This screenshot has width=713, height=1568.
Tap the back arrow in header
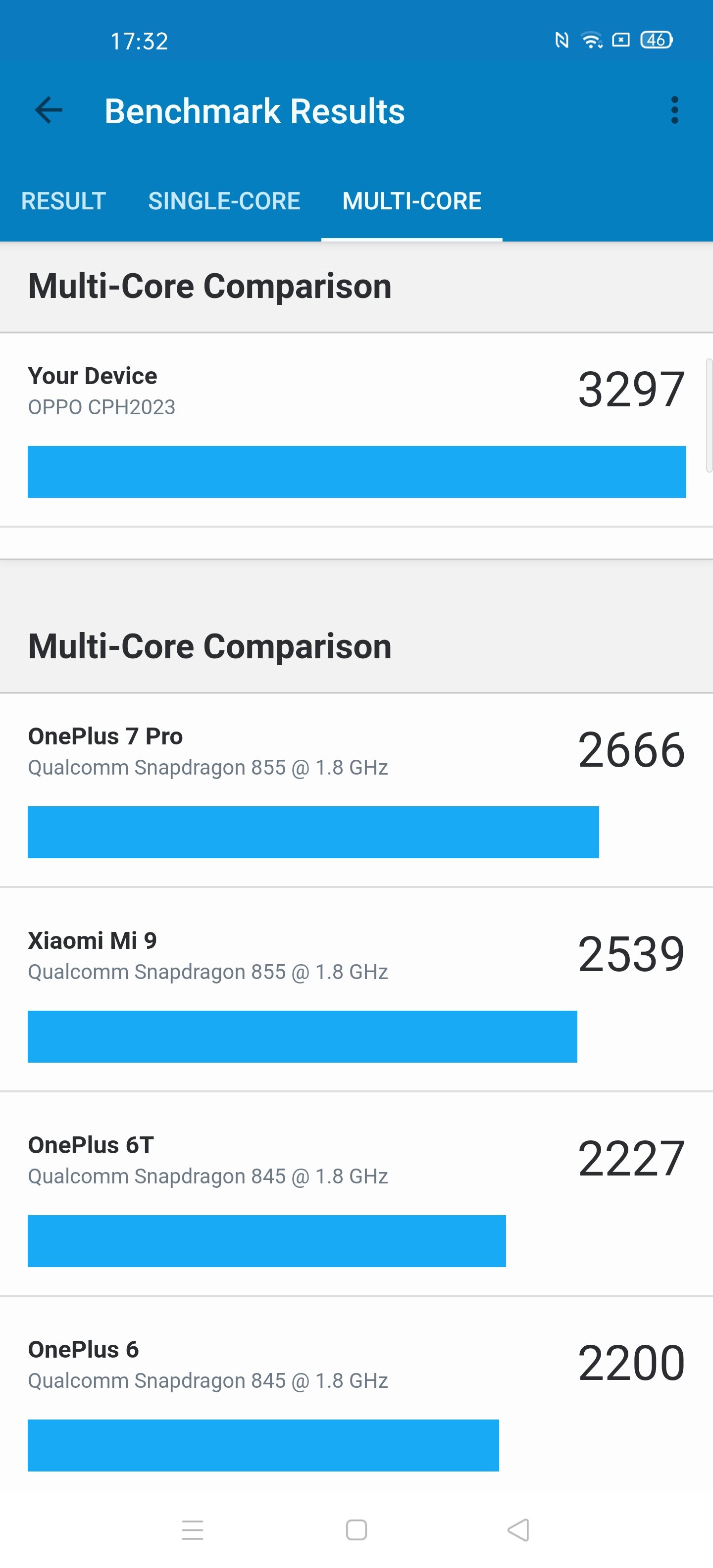click(x=49, y=110)
